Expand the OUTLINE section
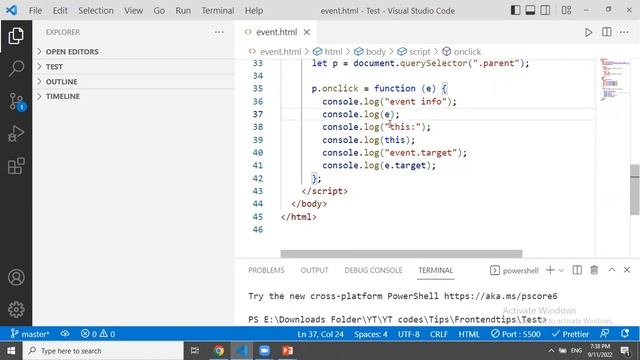This screenshot has width=640, height=360. pyautogui.click(x=133, y=81)
